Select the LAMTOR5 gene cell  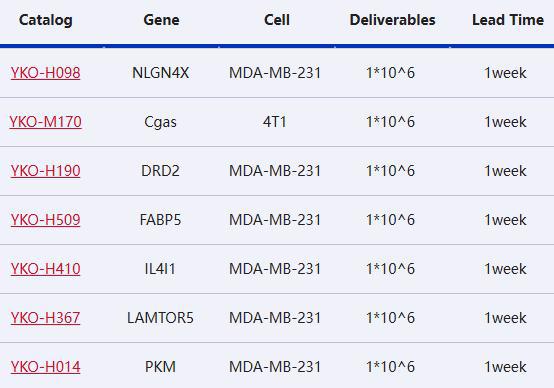(x=160, y=318)
